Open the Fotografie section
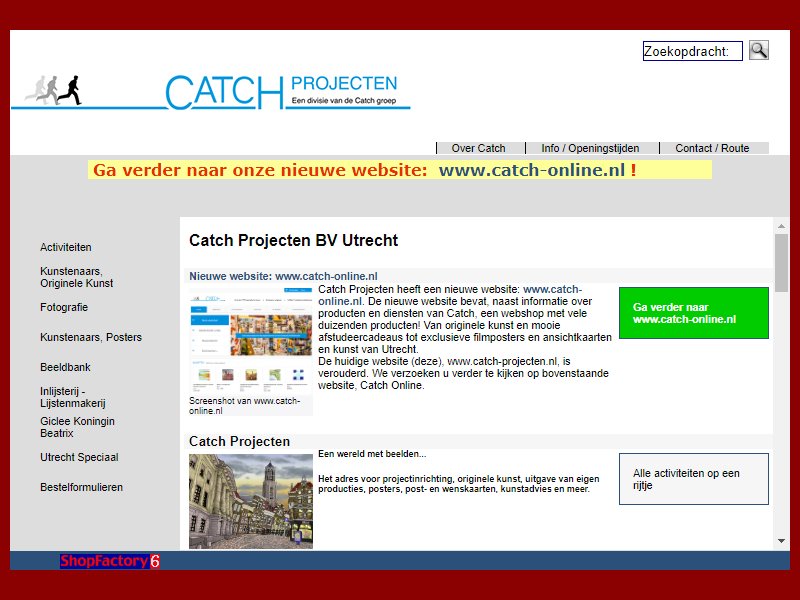Screen dimensions: 800x600 coord(64,307)
